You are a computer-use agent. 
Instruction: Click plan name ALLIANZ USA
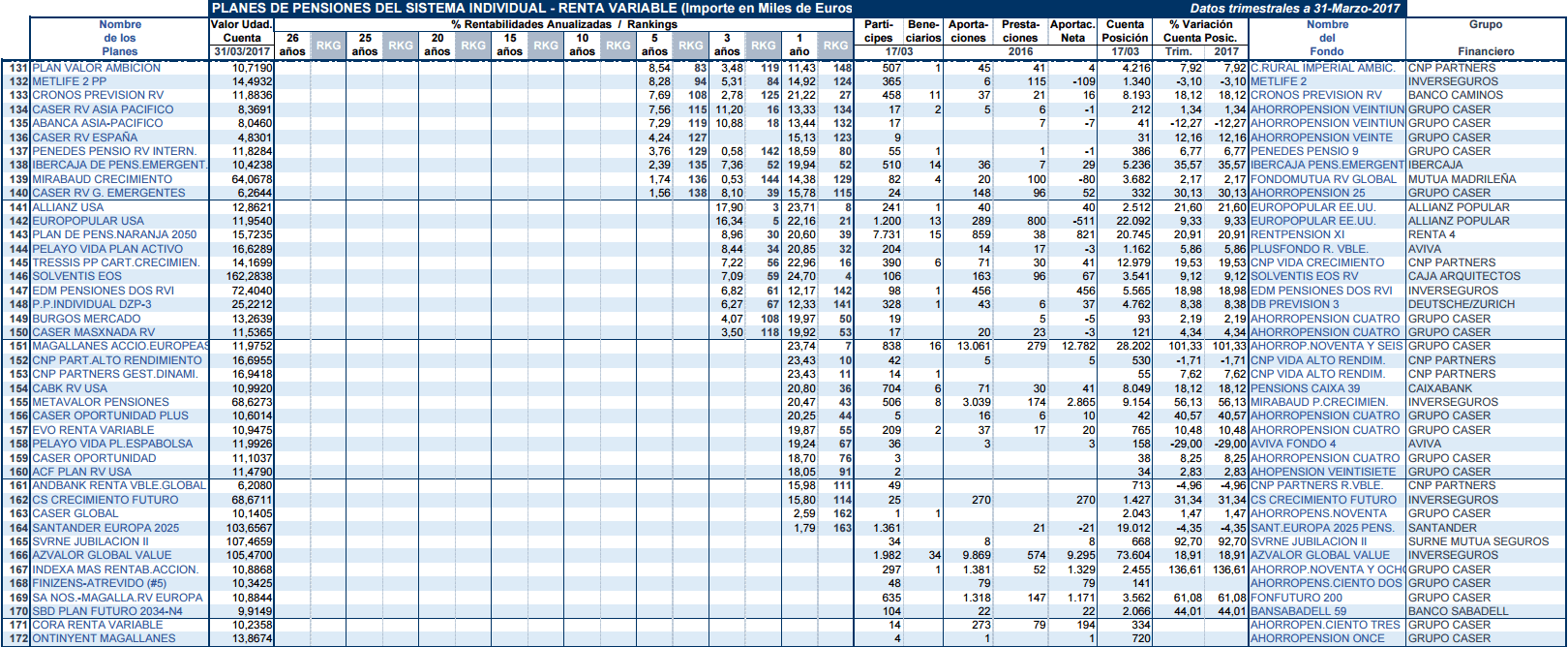[x=68, y=207]
